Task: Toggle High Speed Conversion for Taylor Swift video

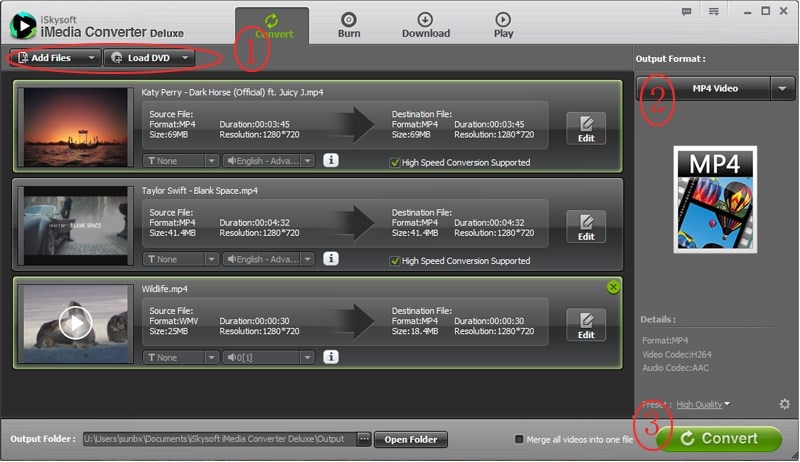Action: [394, 261]
